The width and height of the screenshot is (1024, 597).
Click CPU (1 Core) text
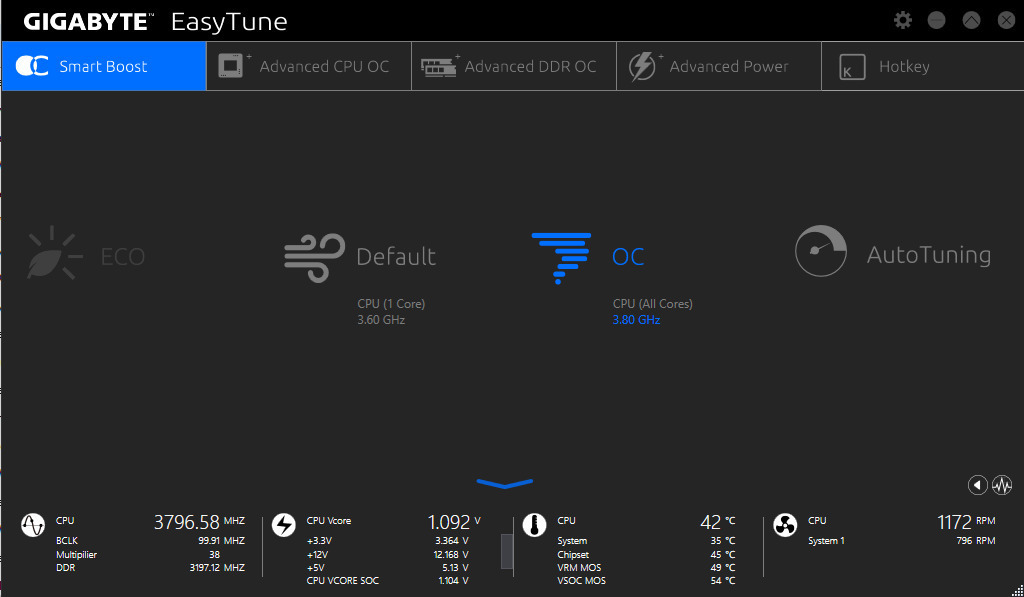coord(391,304)
